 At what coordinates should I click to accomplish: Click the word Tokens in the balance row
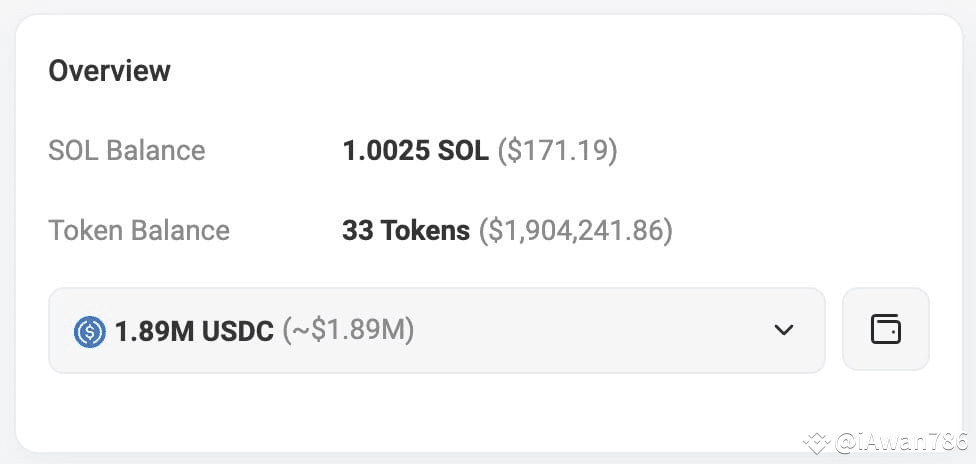click(x=426, y=230)
